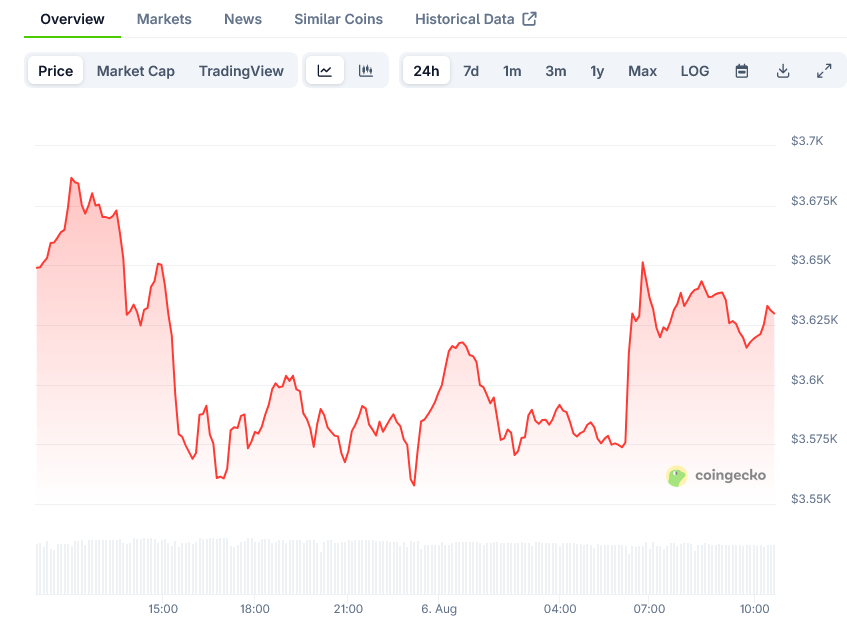847x625 pixels.
Task: Open the calendar date picker icon
Action: point(742,71)
